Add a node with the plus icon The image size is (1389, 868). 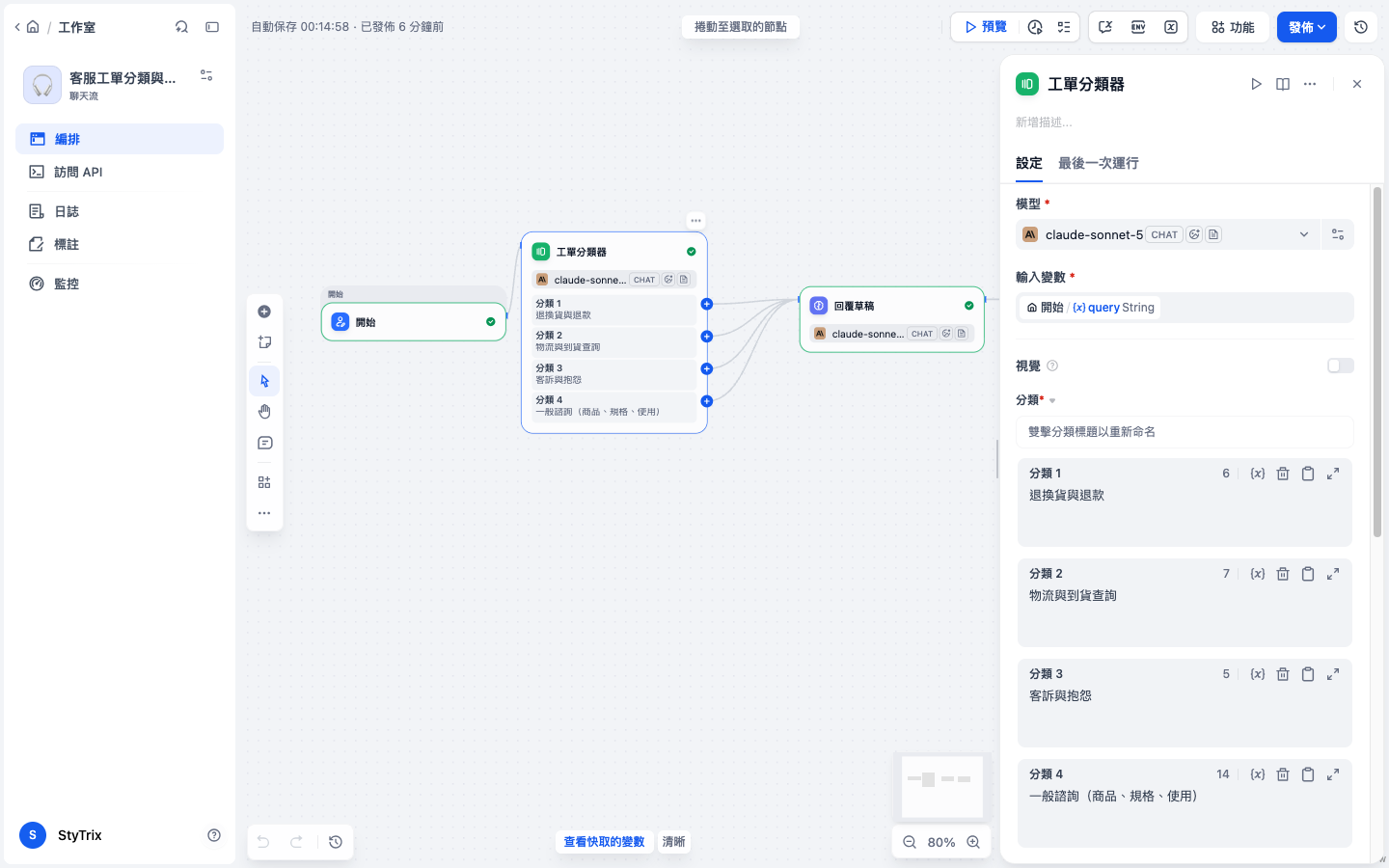[264, 312]
